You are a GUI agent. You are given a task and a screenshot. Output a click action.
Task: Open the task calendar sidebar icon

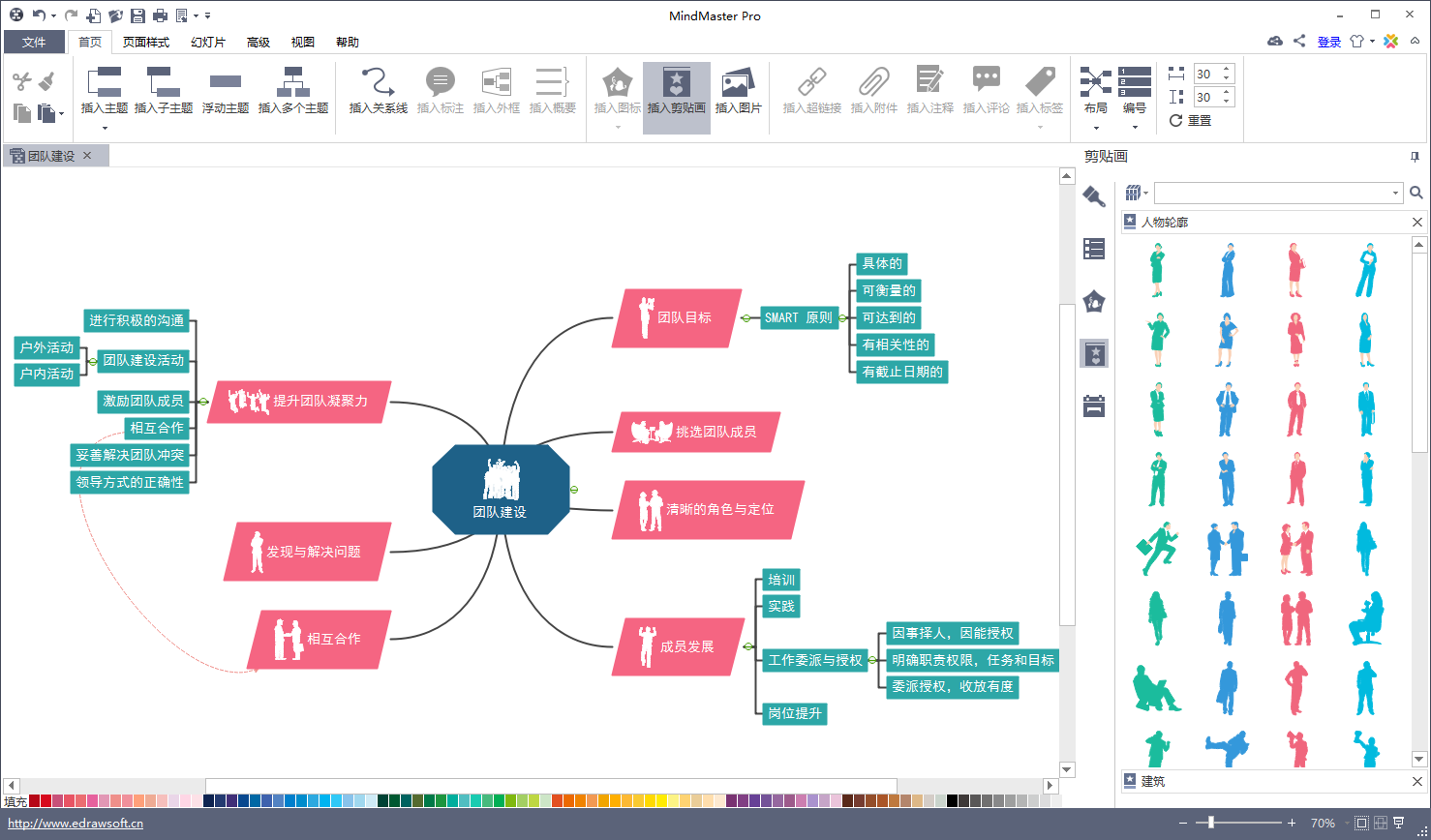1094,405
